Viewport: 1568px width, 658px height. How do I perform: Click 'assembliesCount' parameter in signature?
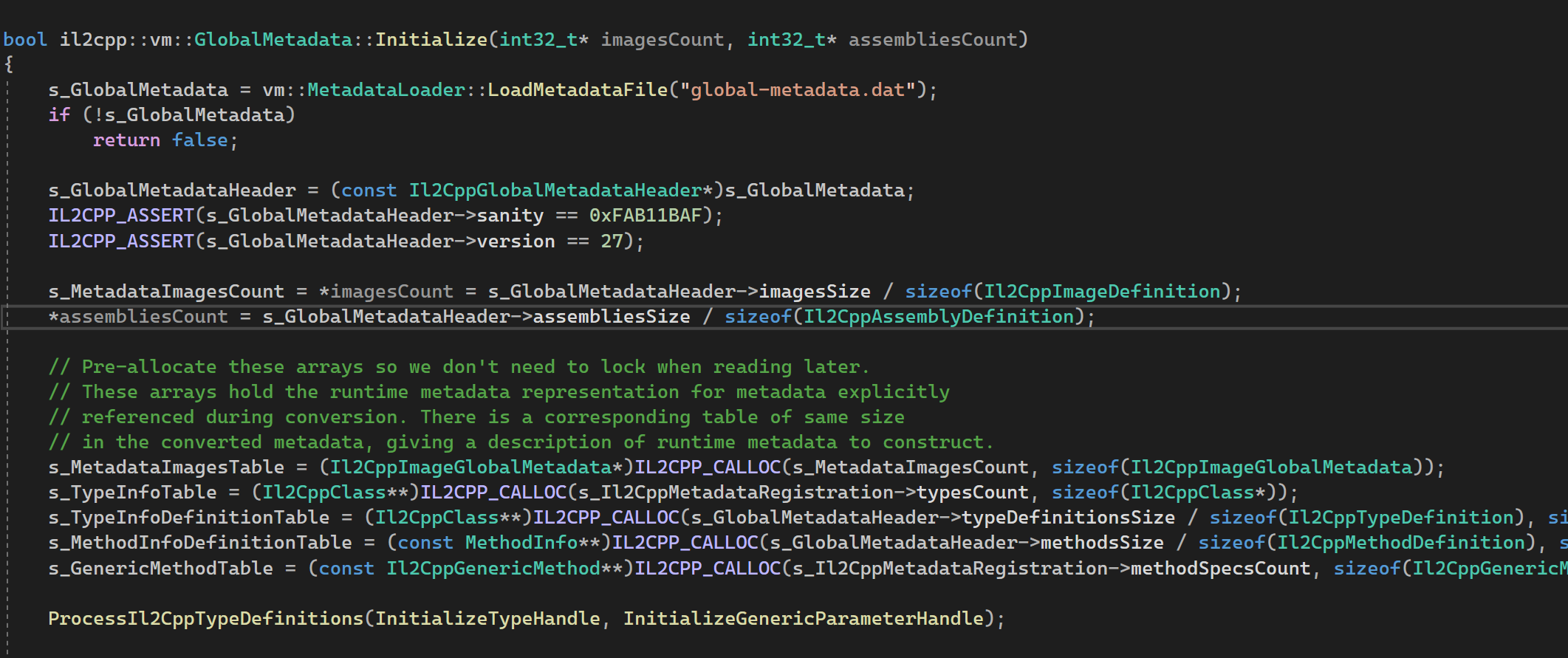(x=933, y=40)
